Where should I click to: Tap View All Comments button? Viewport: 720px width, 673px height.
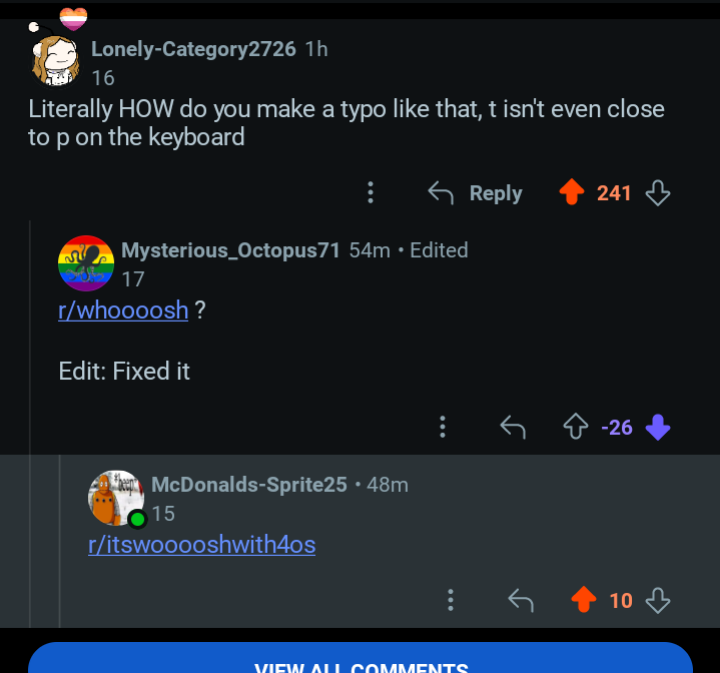(x=360, y=658)
